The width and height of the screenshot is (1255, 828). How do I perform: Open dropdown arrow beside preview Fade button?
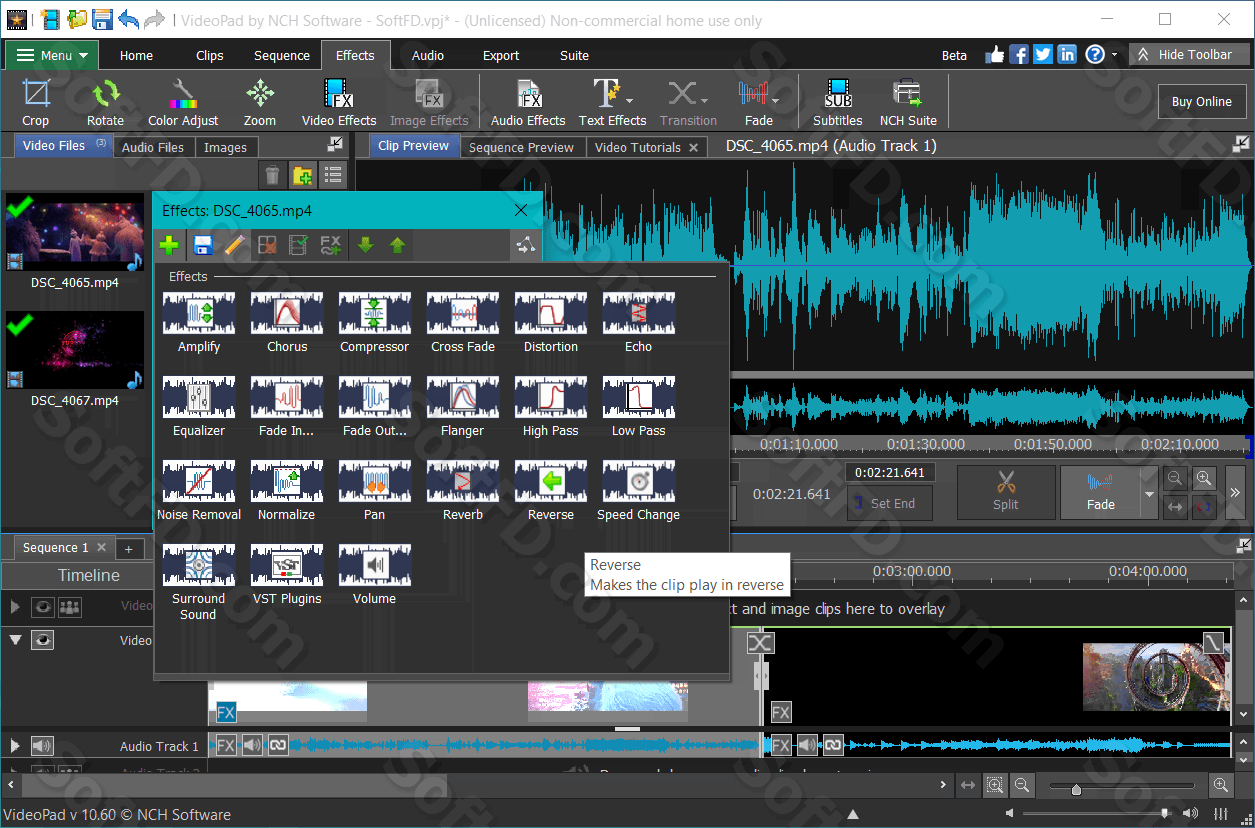[x=1149, y=494]
